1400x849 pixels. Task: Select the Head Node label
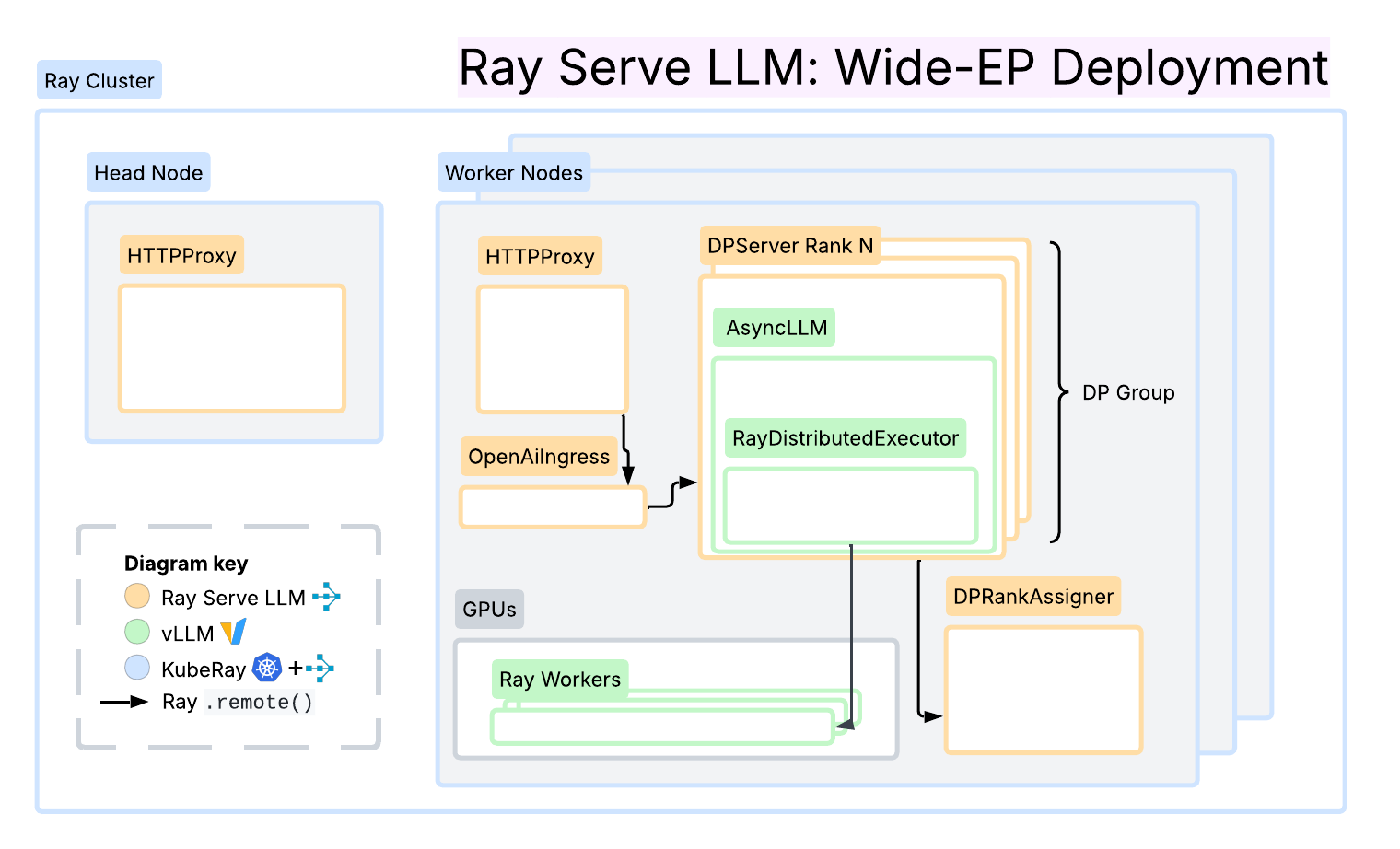pyautogui.click(x=148, y=173)
